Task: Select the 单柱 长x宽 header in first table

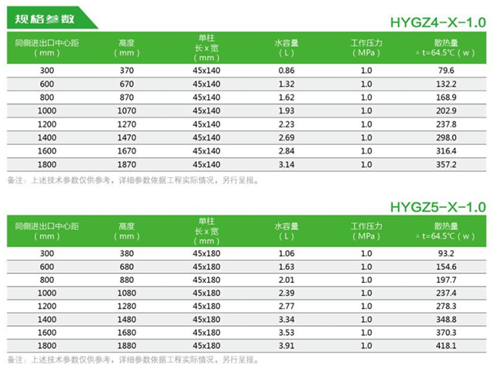Action: (x=206, y=48)
